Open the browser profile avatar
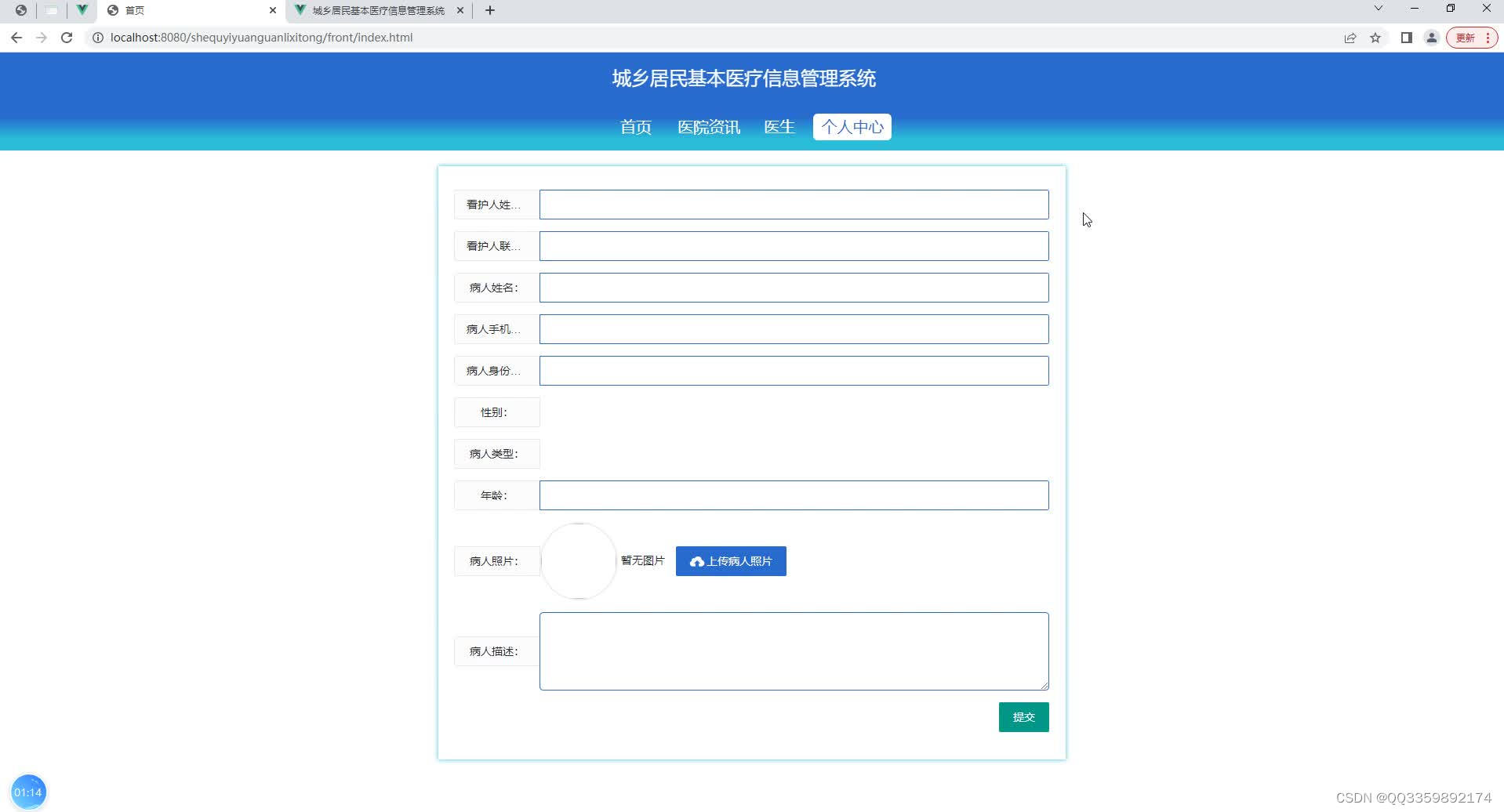The height and width of the screenshot is (812, 1504). pyautogui.click(x=1432, y=38)
